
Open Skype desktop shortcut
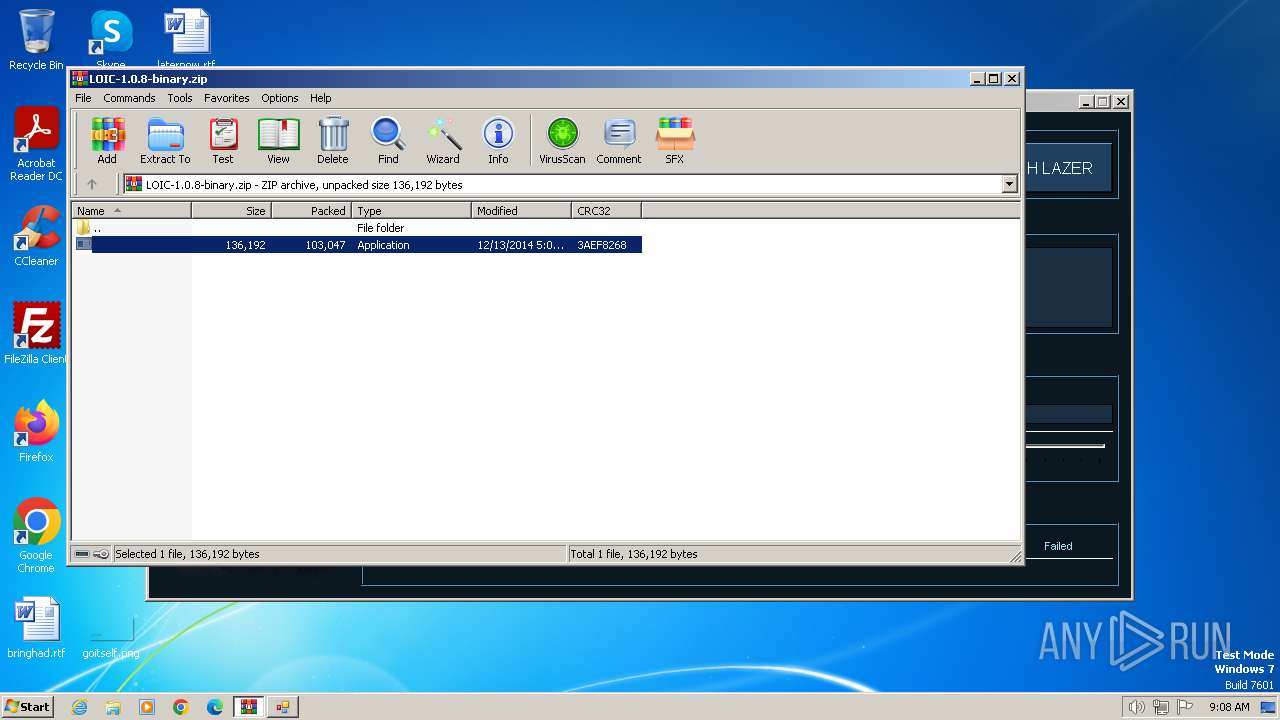110,40
